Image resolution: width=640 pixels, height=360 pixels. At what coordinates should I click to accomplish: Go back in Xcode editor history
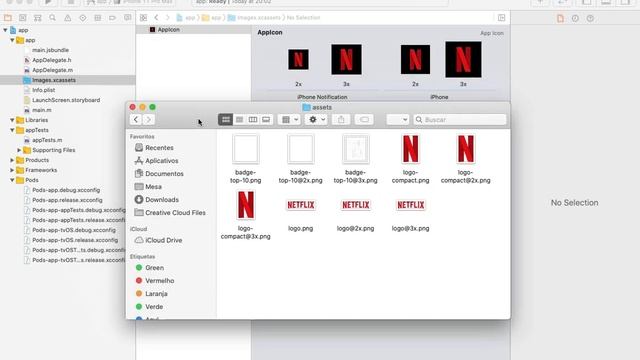pyautogui.click(x=156, y=18)
